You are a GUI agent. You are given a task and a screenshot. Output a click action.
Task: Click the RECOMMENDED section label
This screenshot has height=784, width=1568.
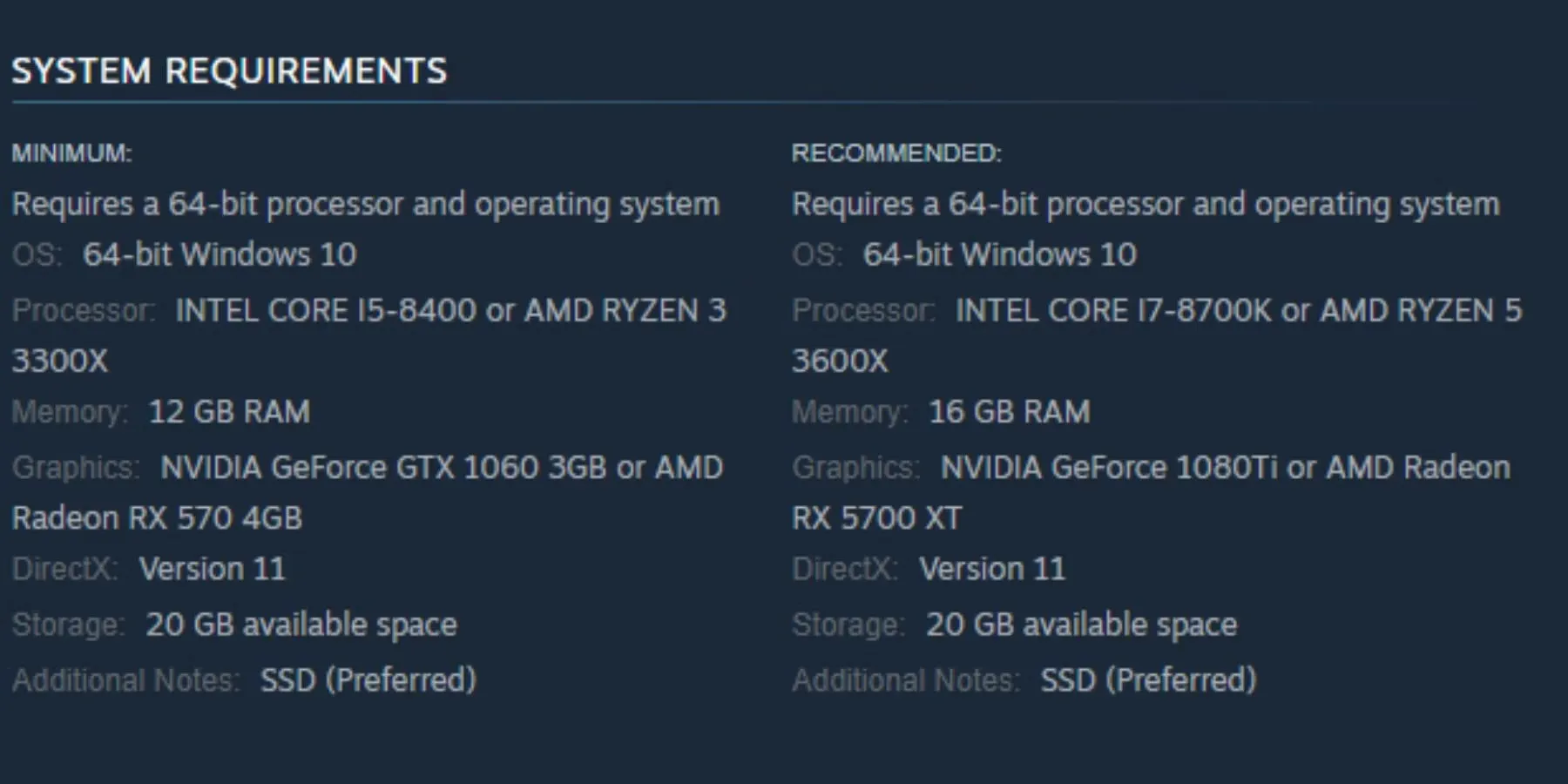tap(896, 153)
